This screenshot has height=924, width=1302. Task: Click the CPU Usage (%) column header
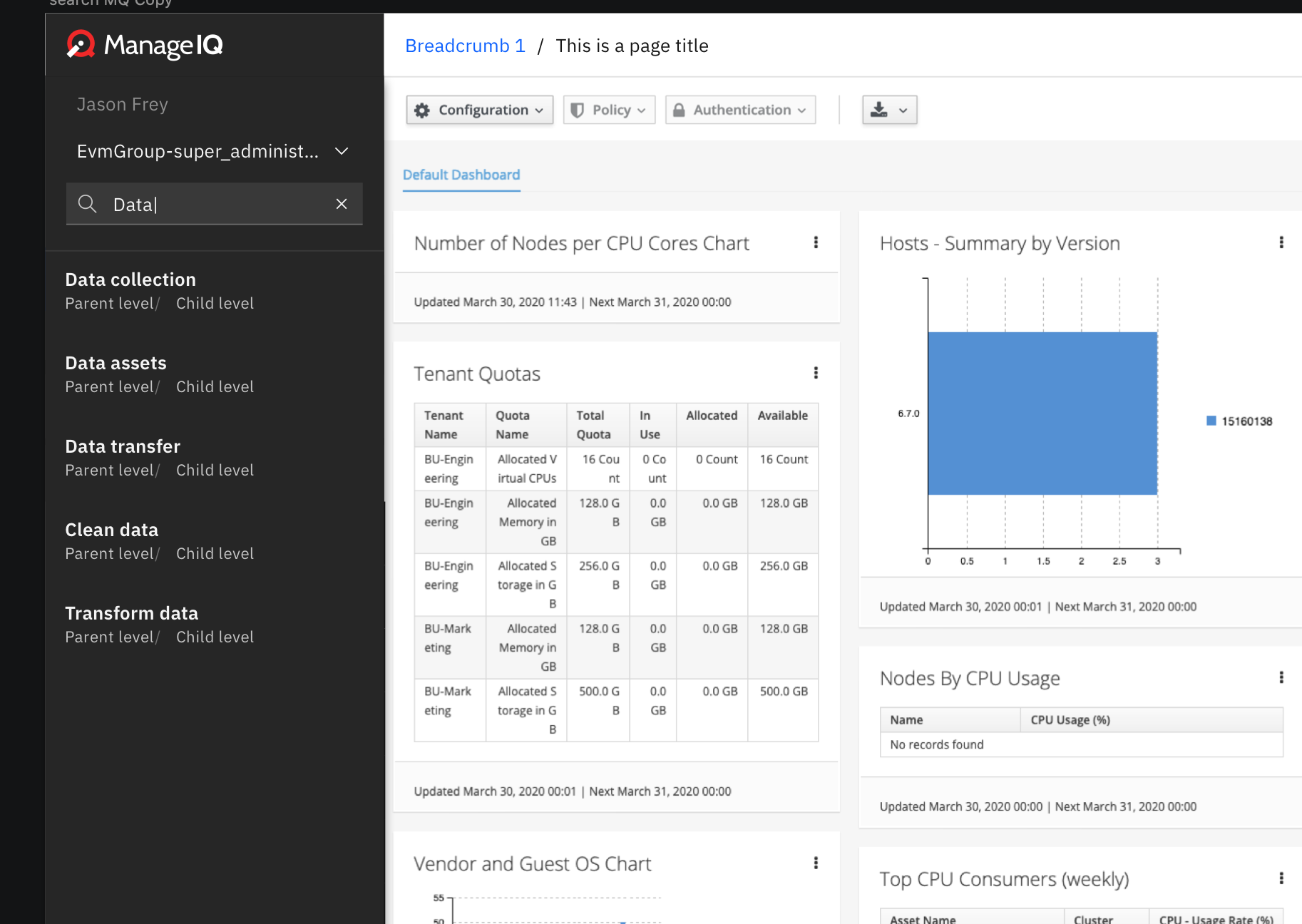(1151, 719)
